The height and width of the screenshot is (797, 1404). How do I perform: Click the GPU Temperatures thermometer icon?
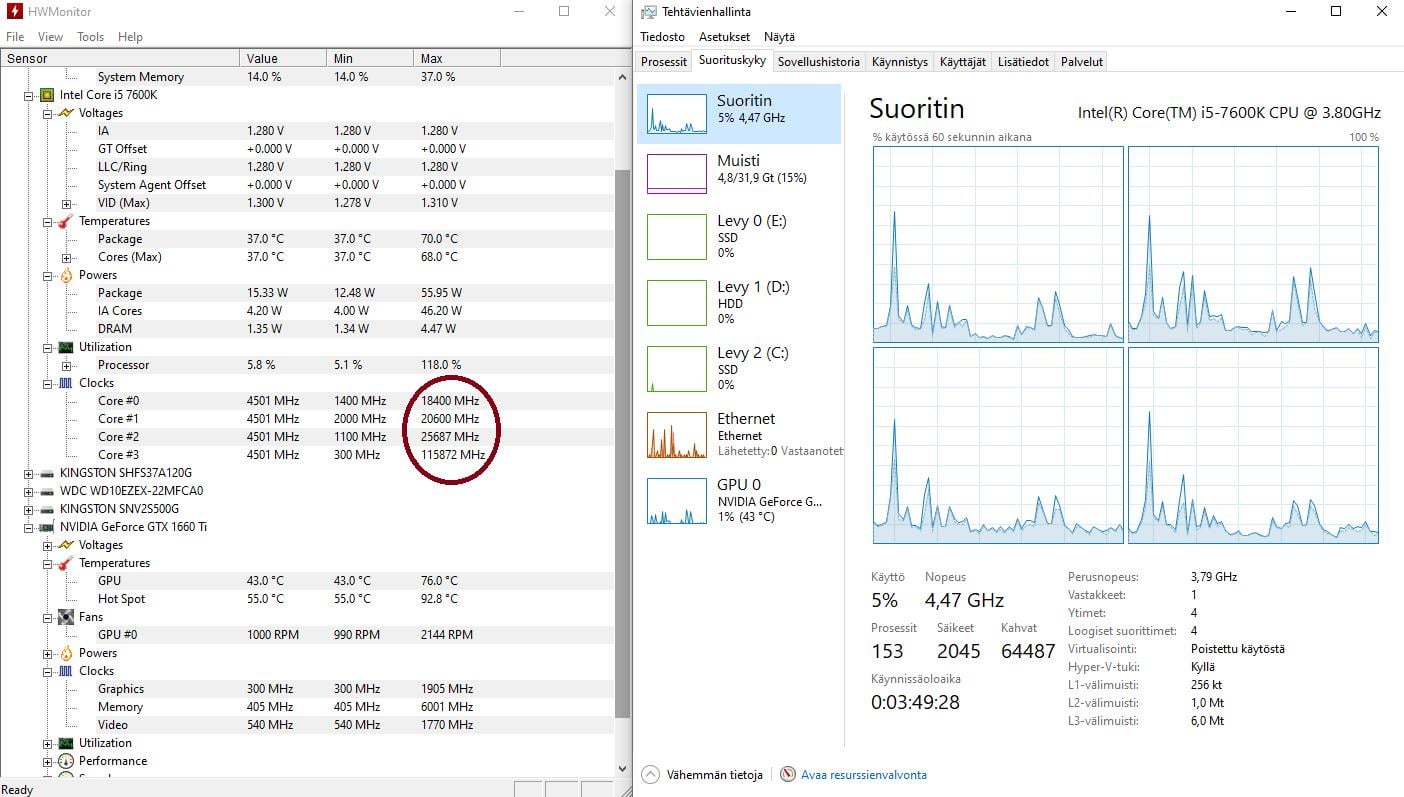point(65,563)
